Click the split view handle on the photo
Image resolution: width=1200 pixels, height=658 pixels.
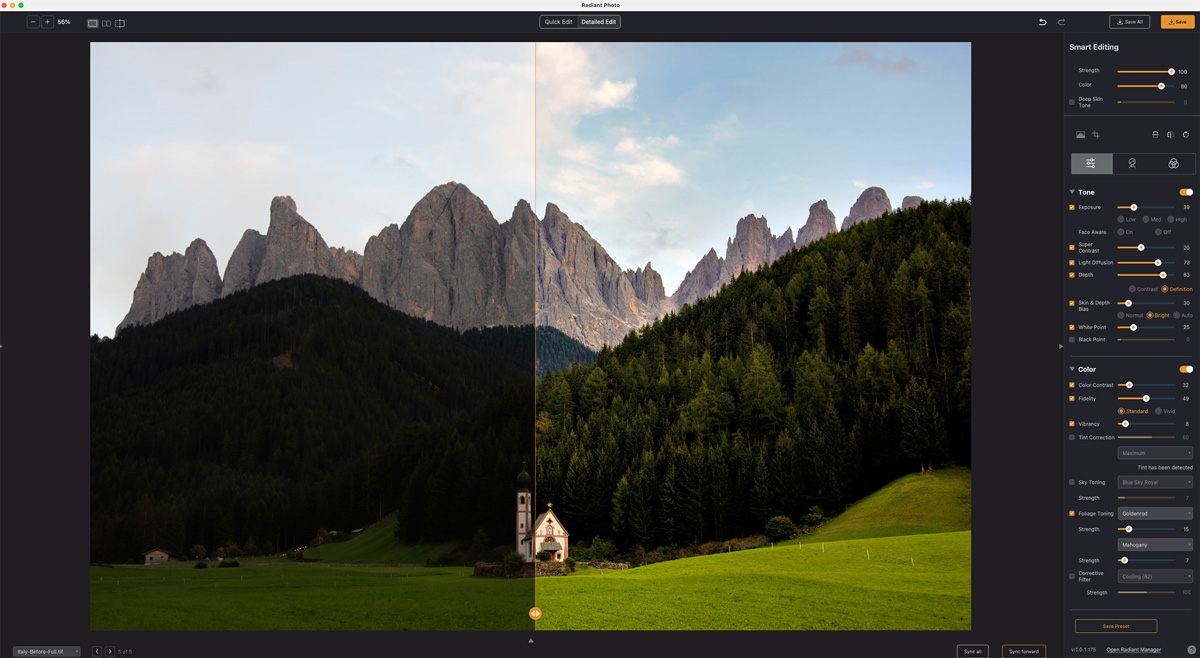coord(535,613)
